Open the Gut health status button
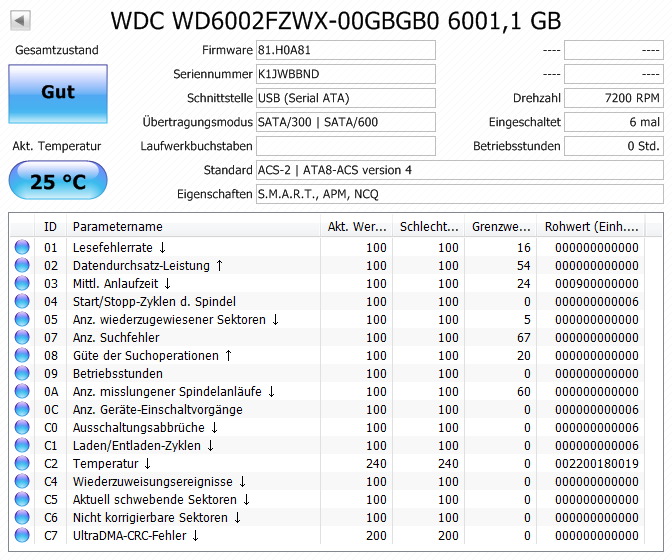 58,94
